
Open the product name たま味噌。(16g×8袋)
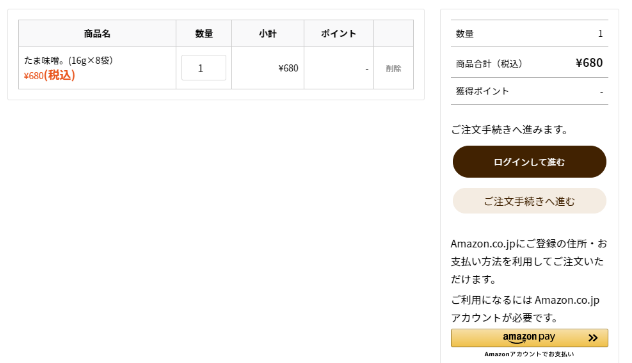pos(69,60)
